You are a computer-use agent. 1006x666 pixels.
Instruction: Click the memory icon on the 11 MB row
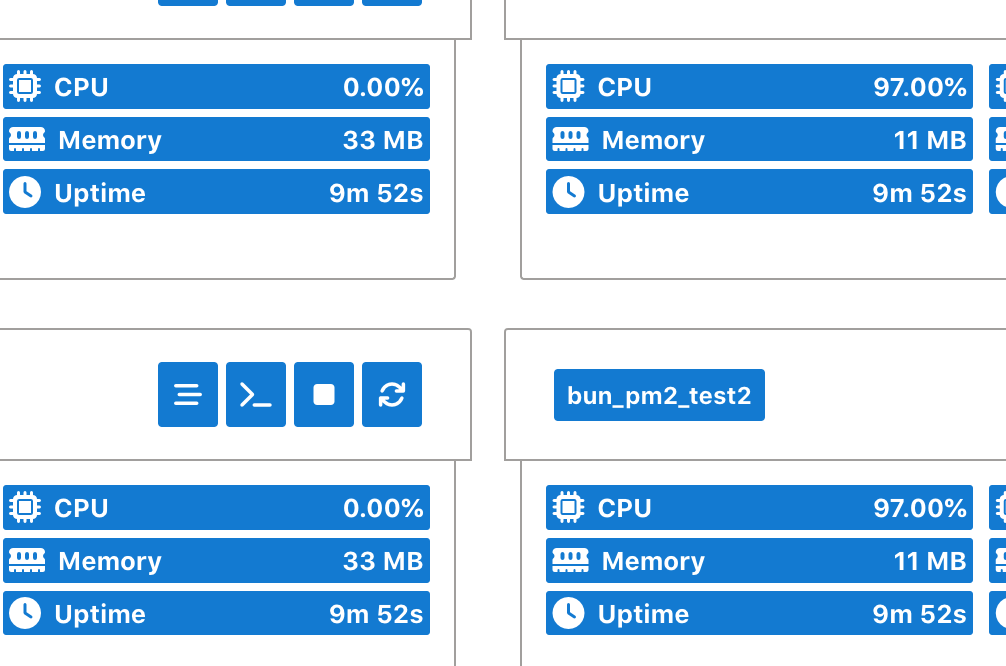(x=568, y=139)
